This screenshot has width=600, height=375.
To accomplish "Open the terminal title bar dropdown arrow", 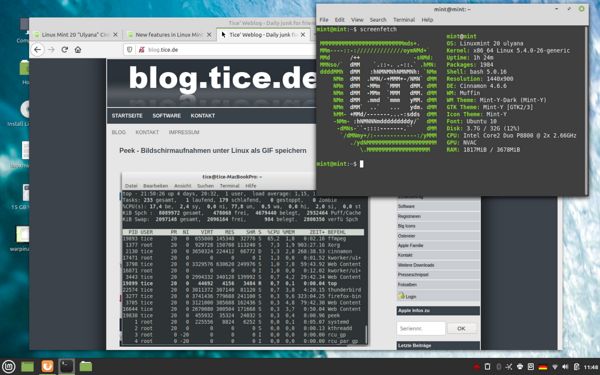I will tap(556, 8).
